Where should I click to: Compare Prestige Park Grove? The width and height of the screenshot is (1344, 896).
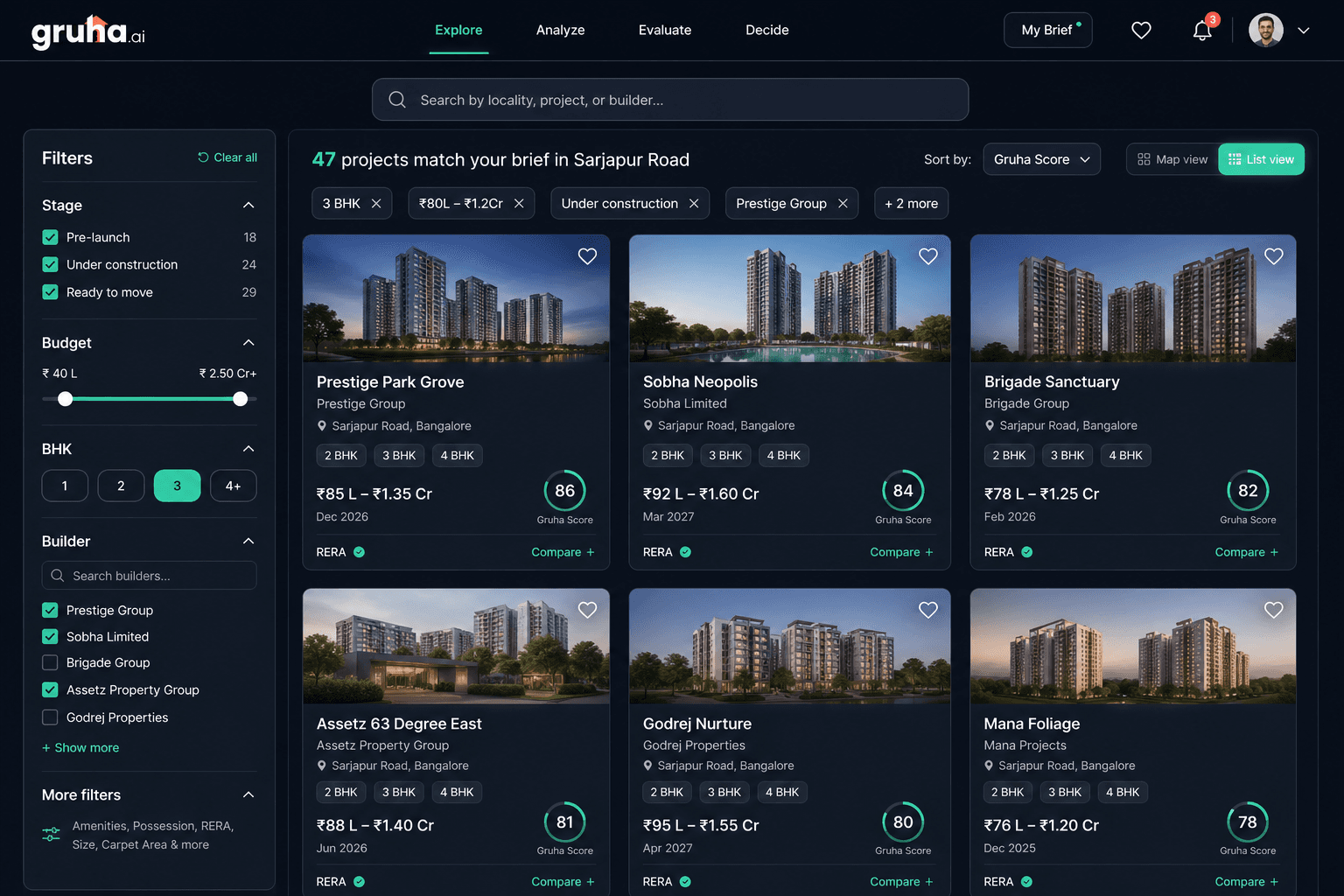(x=563, y=552)
